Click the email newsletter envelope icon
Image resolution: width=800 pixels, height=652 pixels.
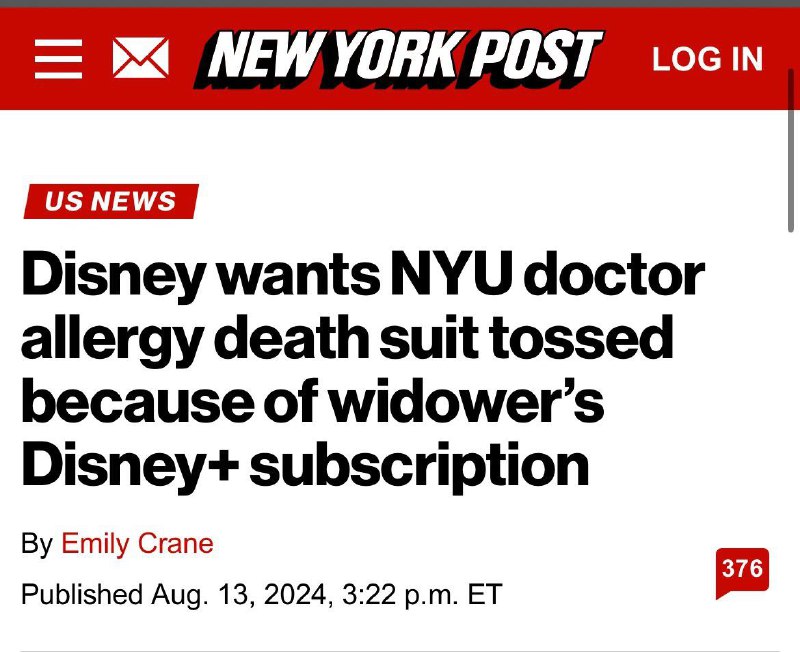140,58
